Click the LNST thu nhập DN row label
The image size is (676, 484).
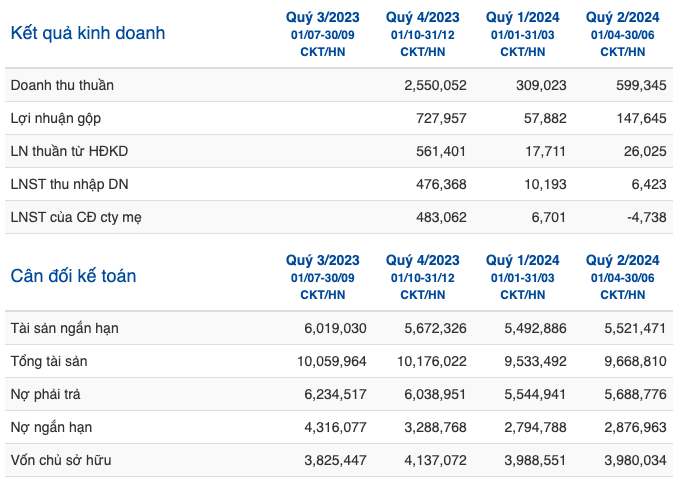(69, 184)
